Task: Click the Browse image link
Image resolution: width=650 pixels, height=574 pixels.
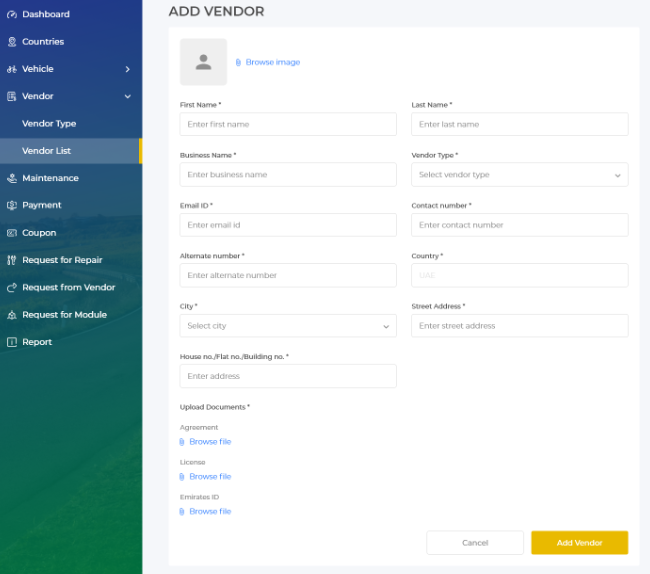Action: pyautogui.click(x=273, y=63)
